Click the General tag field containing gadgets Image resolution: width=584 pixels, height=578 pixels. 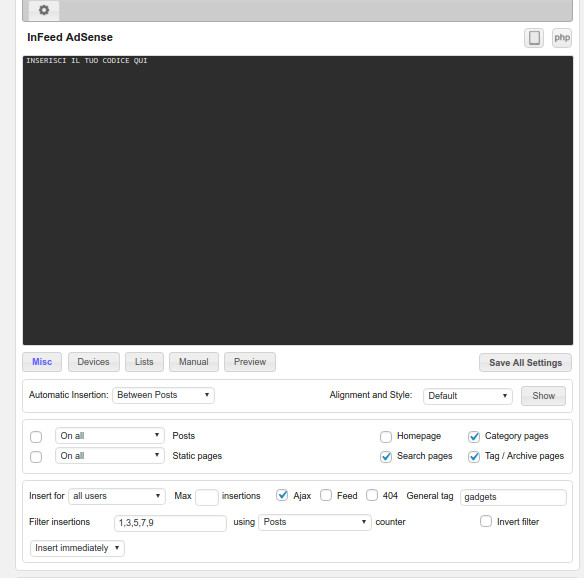coord(513,497)
